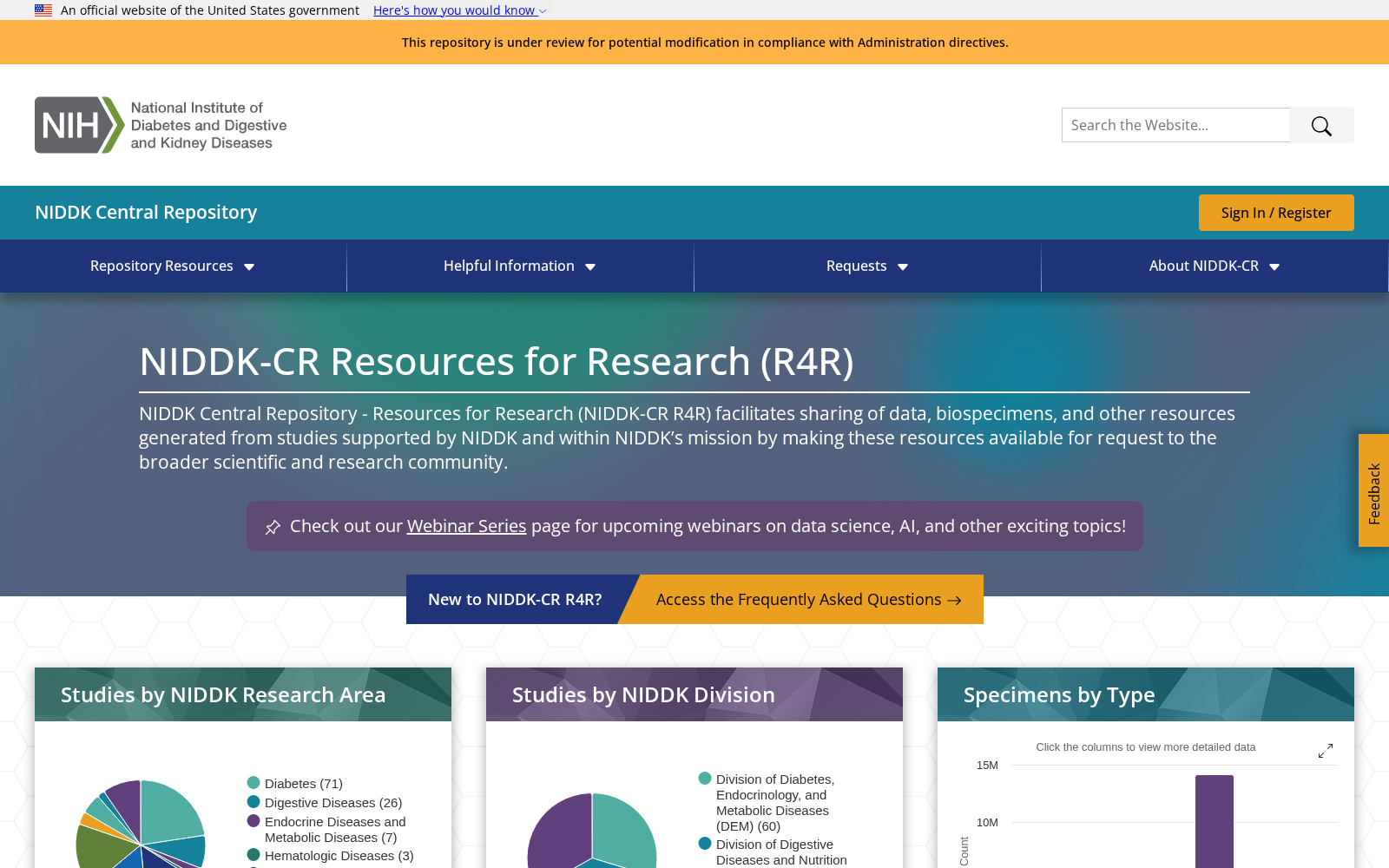Open the Helpful Information dropdown
Image resolution: width=1389 pixels, height=868 pixels.
pos(520,266)
